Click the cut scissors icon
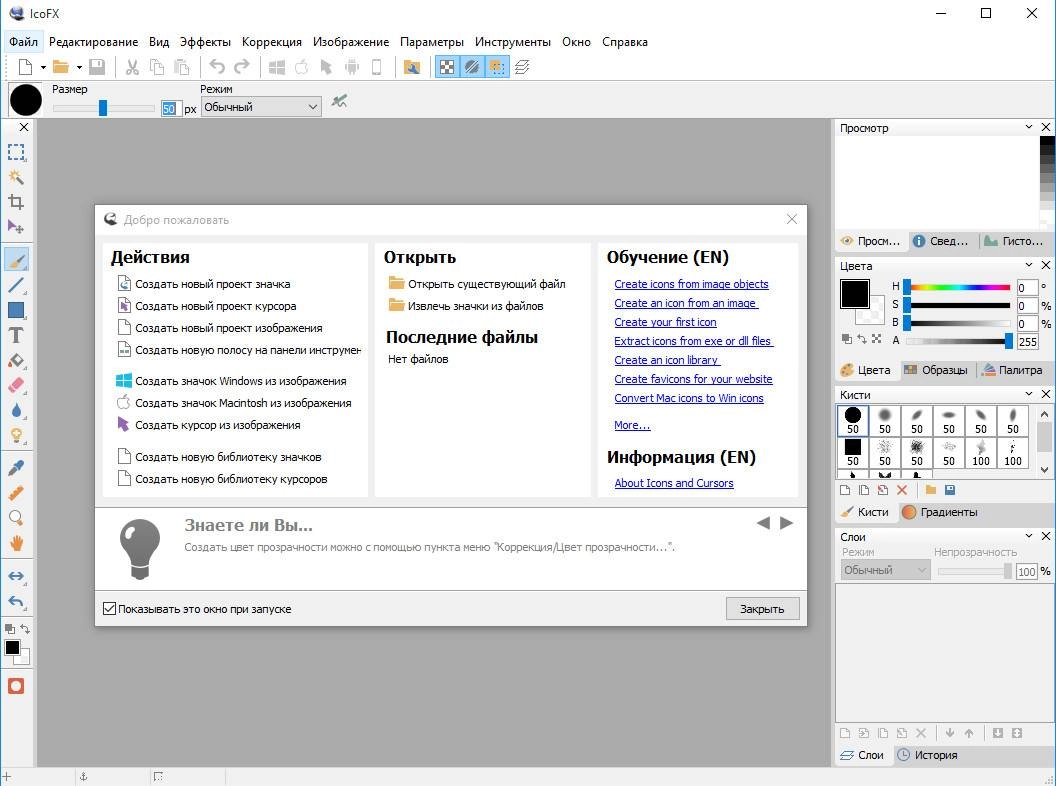1056x786 pixels. 132,67
